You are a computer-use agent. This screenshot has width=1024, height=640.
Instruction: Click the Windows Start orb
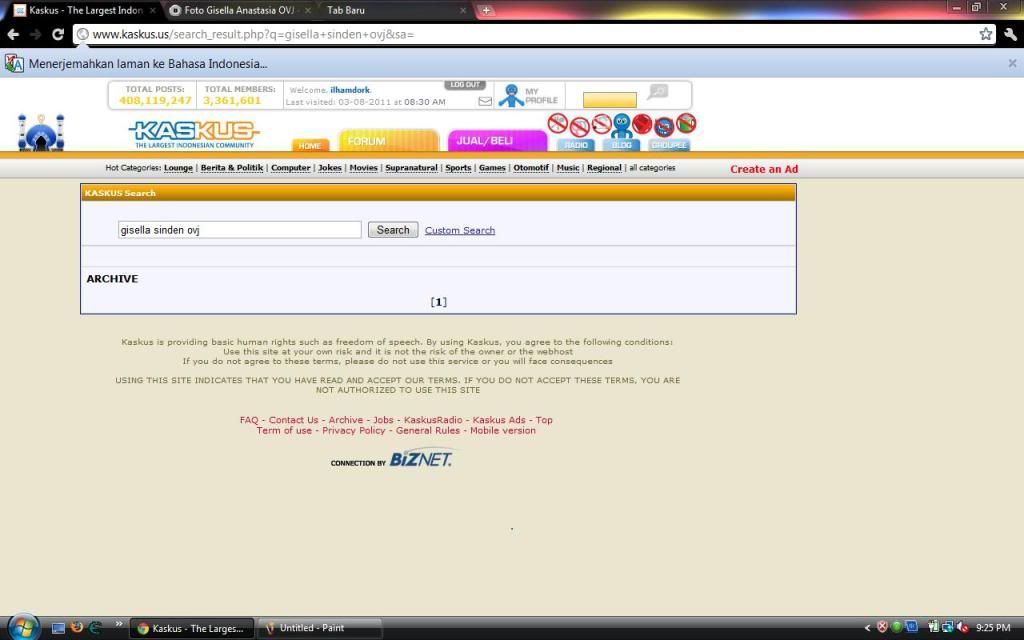(x=22, y=628)
